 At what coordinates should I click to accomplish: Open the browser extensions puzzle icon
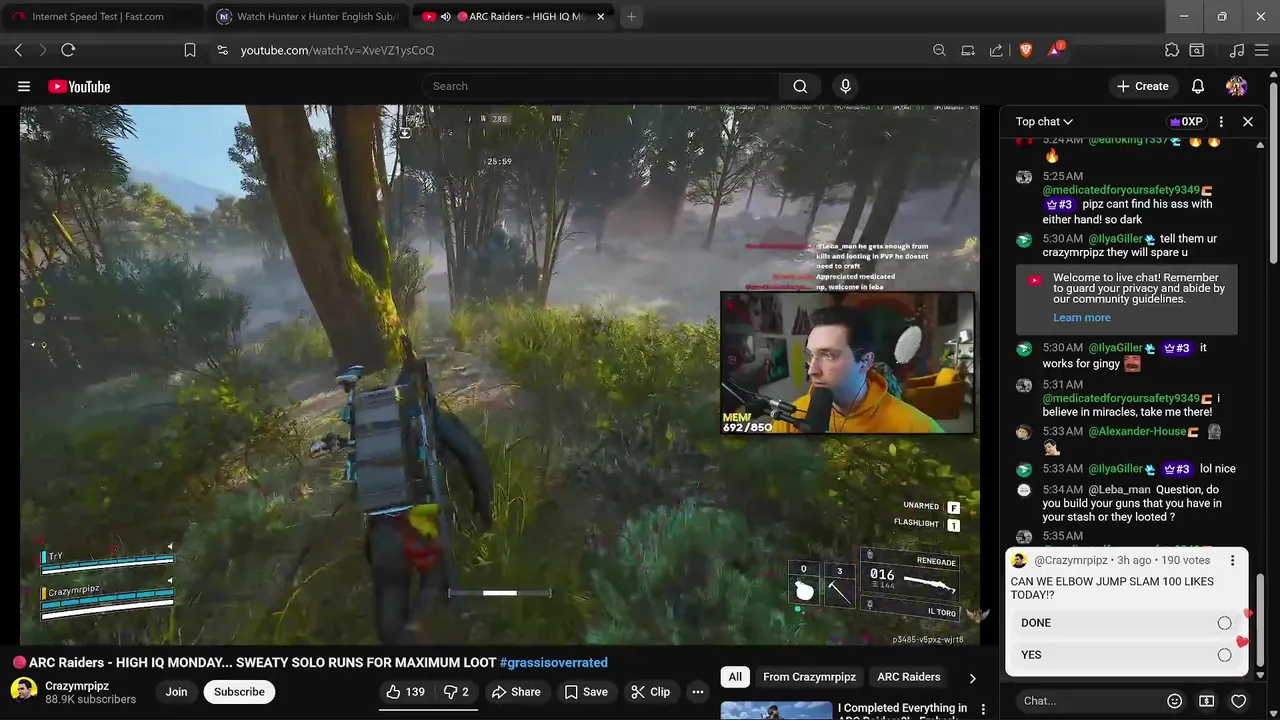pyautogui.click(x=1172, y=50)
